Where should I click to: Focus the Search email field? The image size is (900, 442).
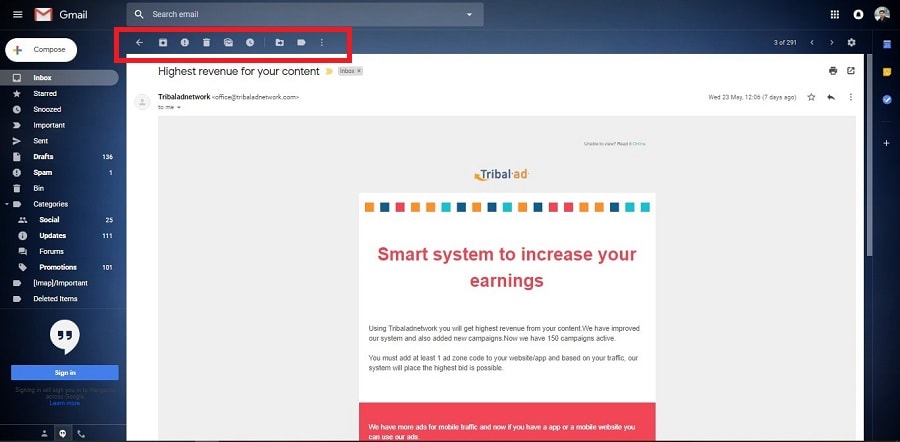[x=305, y=14]
